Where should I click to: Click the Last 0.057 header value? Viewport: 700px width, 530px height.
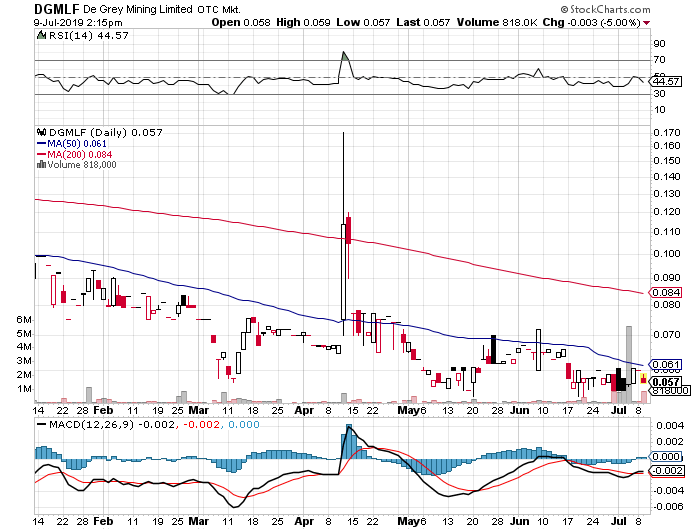tap(423, 22)
